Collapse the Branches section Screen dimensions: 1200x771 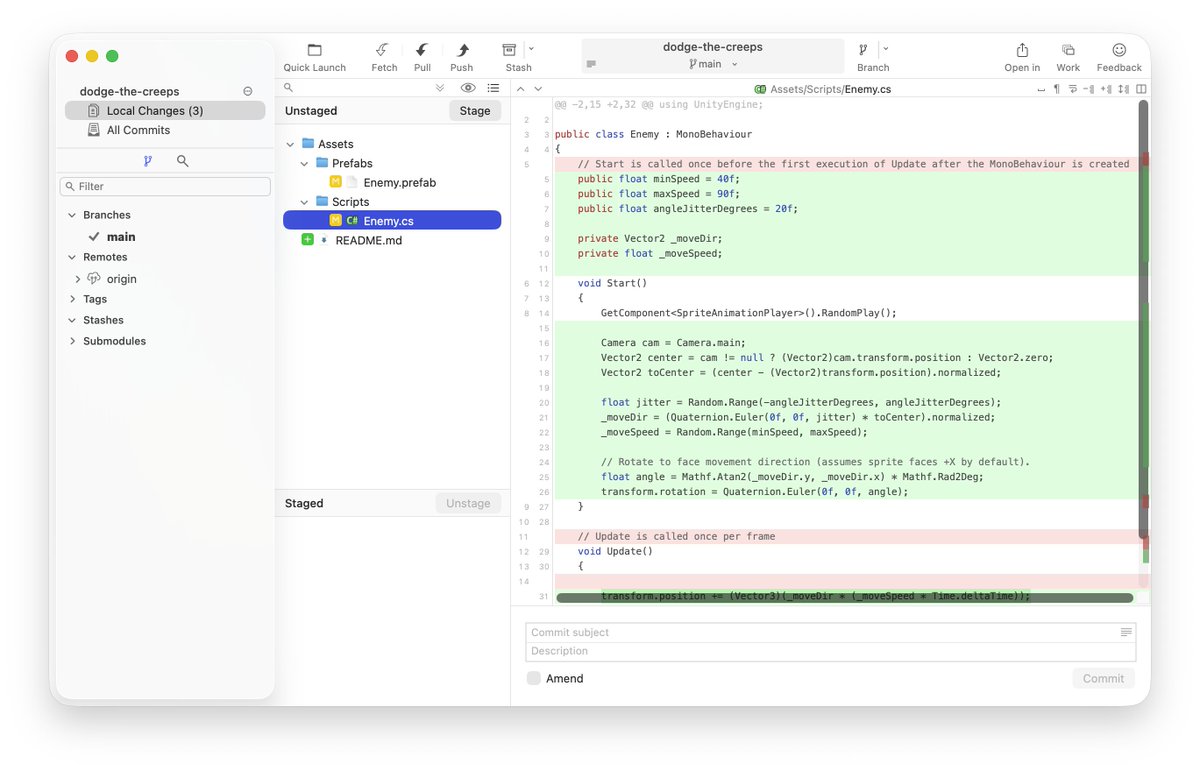pyautogui.click(x=72, y=215)
